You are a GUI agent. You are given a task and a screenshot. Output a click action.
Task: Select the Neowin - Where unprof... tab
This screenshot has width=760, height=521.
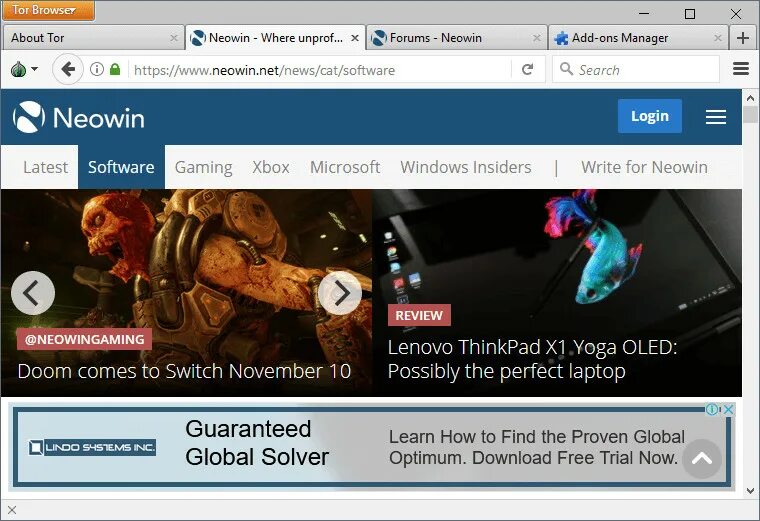(x=275, y=38)
